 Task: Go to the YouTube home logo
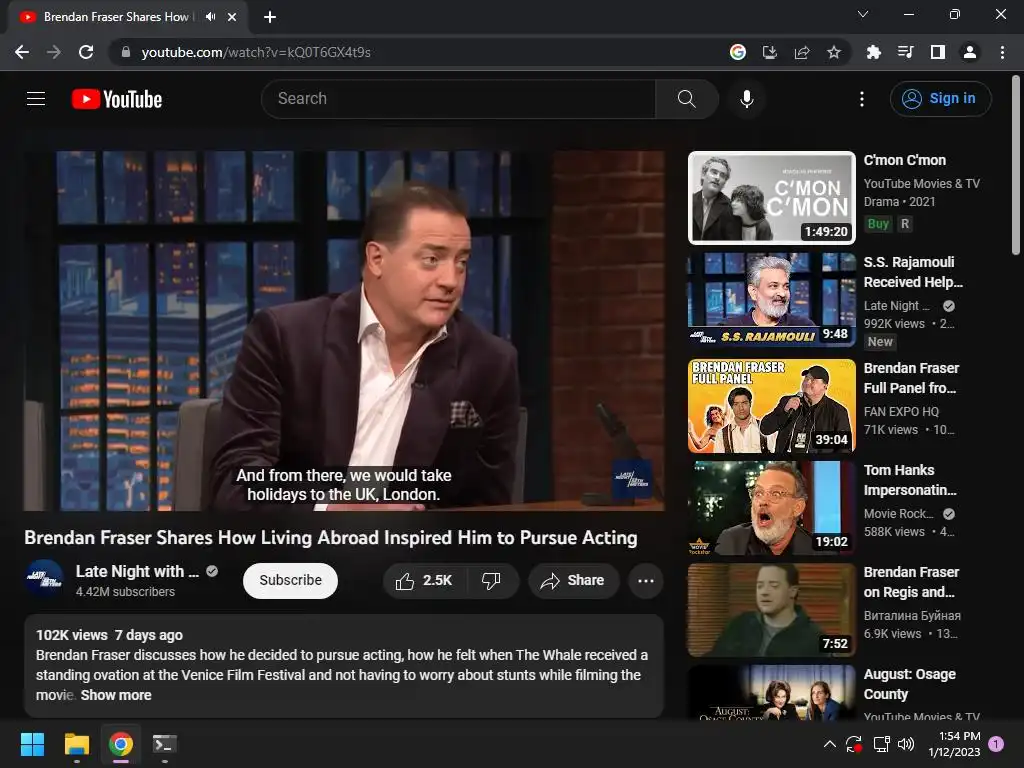click(117, 99)
